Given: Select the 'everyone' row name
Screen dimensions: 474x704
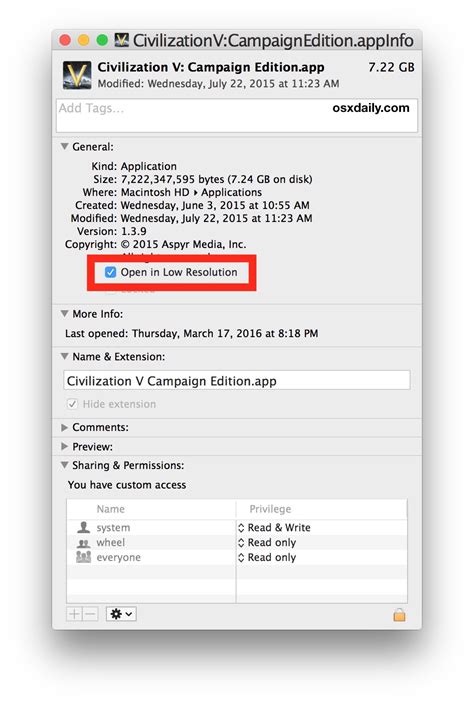Looking at the screenshot, I should [118, 557].
